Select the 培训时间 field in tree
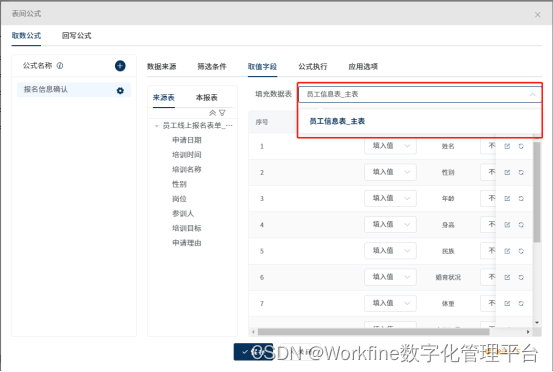Image resolution: width=553 pixels, height=372 pixels. tap(187, 155)
